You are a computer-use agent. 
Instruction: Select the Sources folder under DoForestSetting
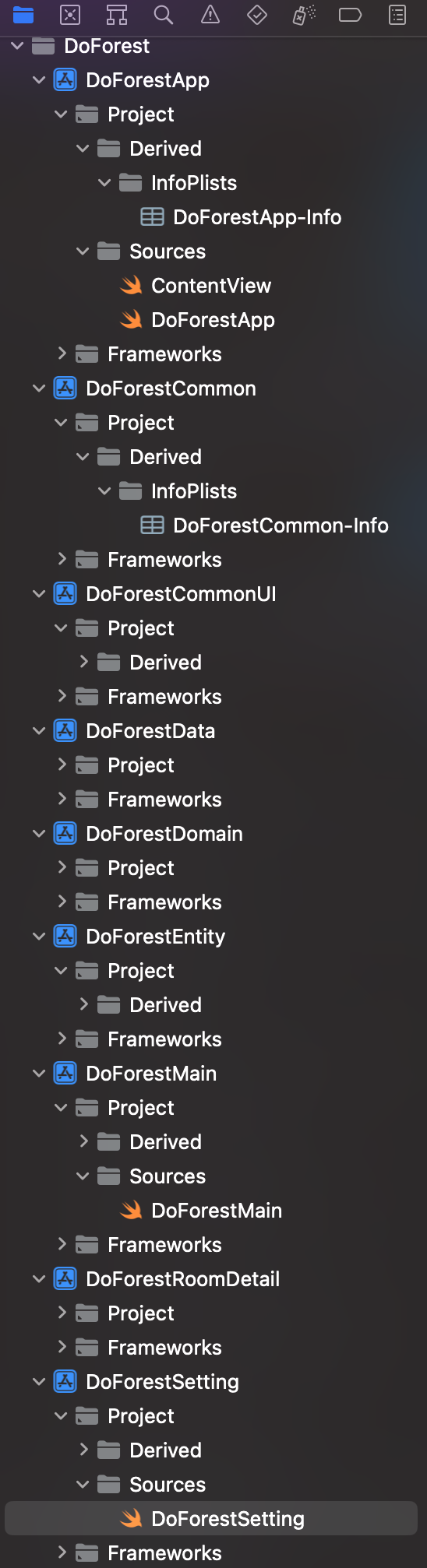[213, 1485]
